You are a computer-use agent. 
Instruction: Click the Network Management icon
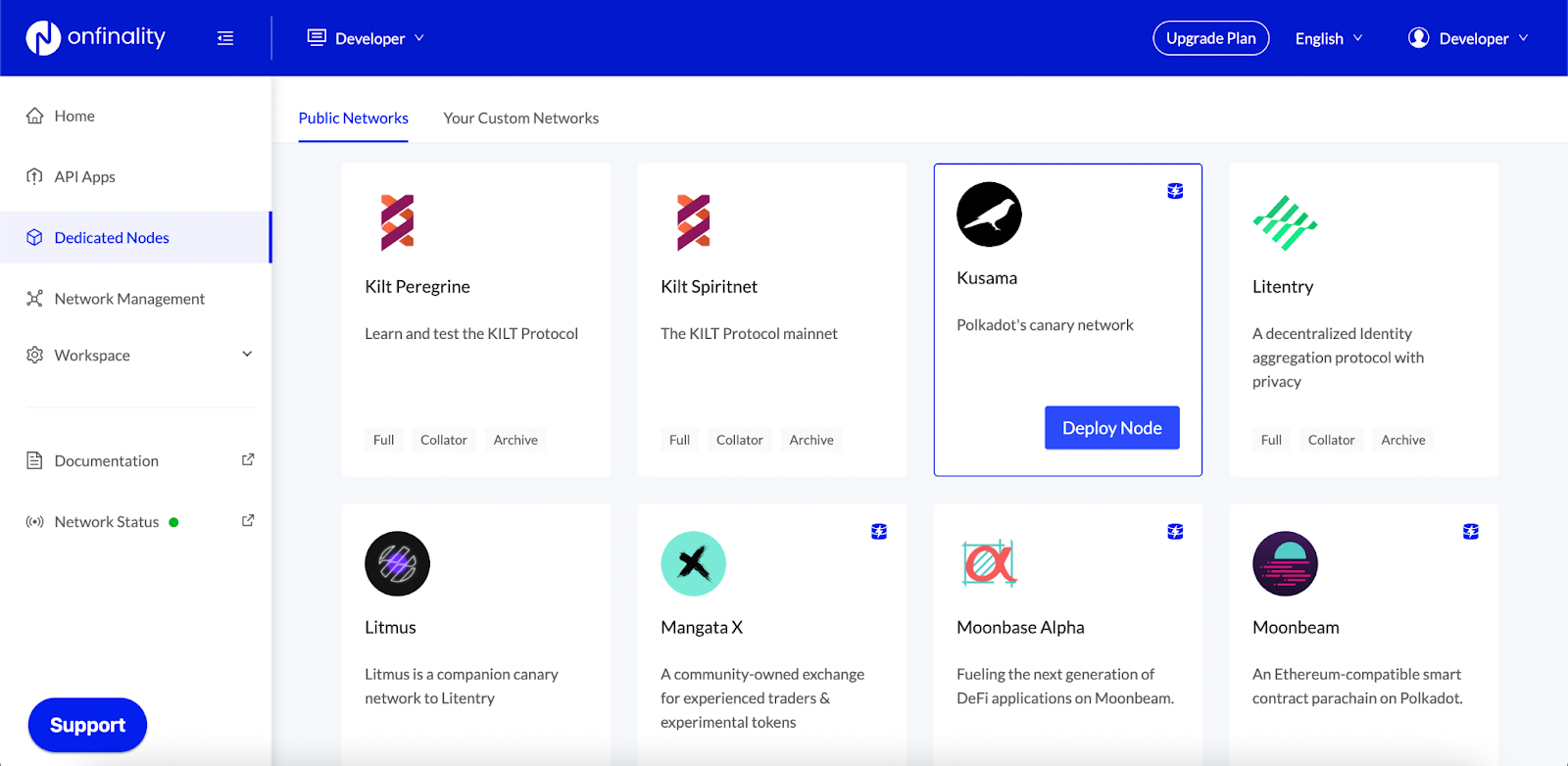pyautogui.click(x=34, y=298)
